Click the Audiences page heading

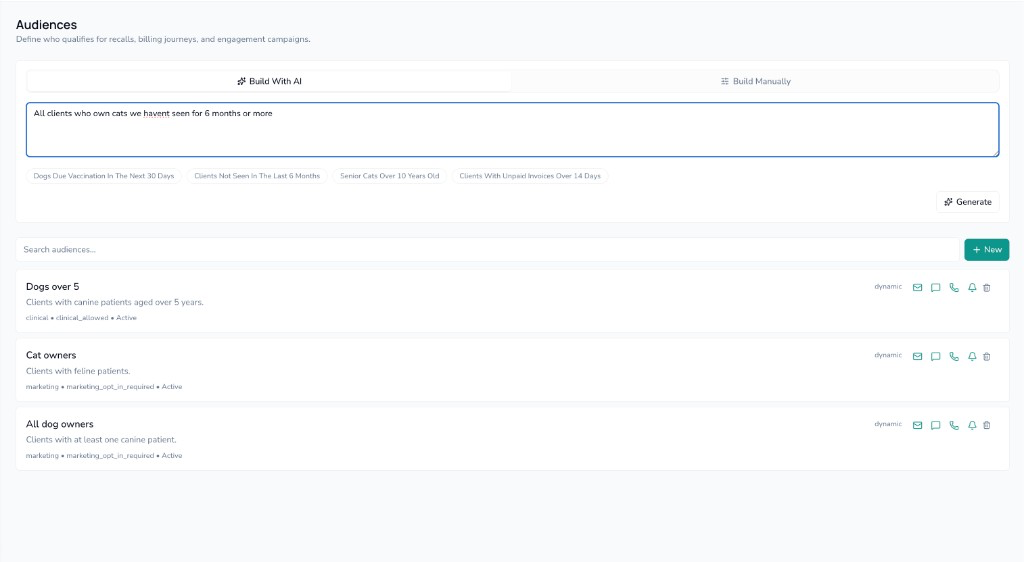(x=46, y=25)
